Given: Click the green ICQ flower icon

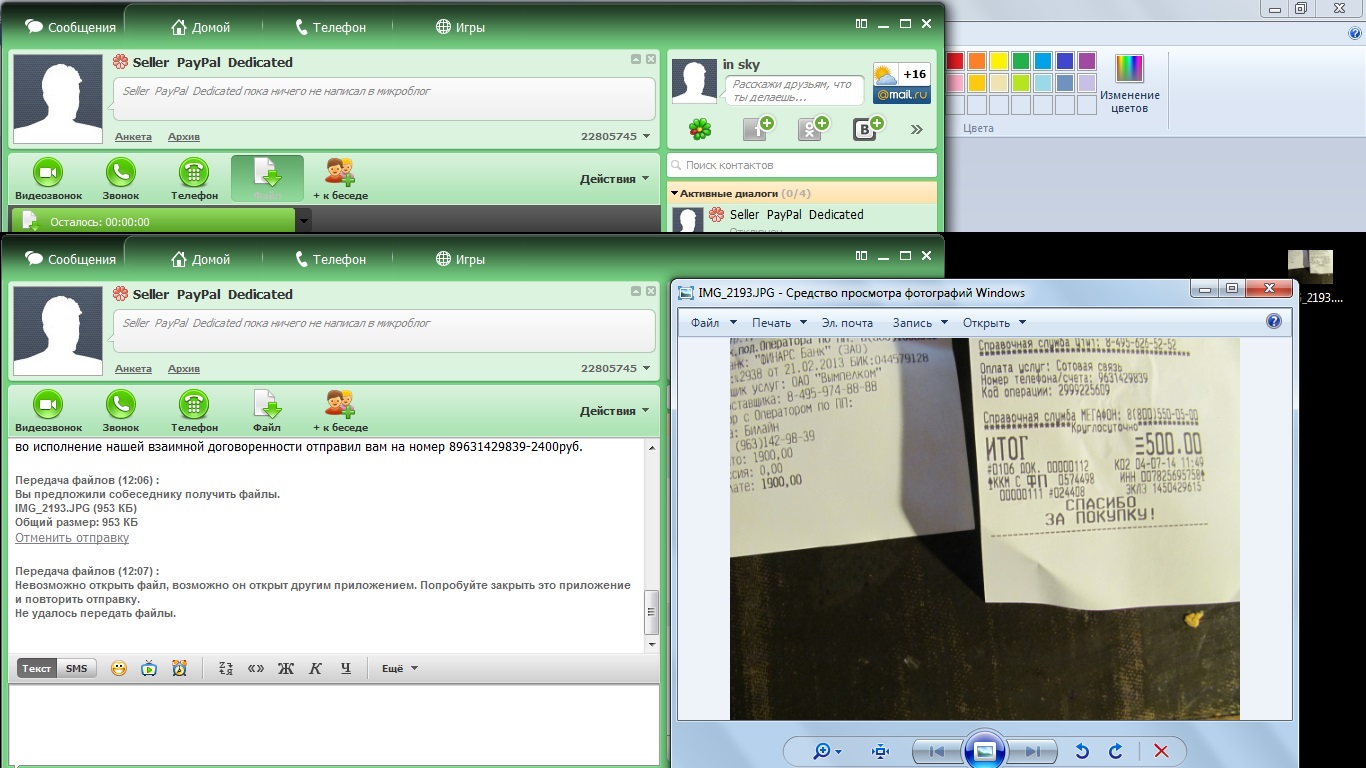Looking at the screenshot, I should click(x=701, y=129).
